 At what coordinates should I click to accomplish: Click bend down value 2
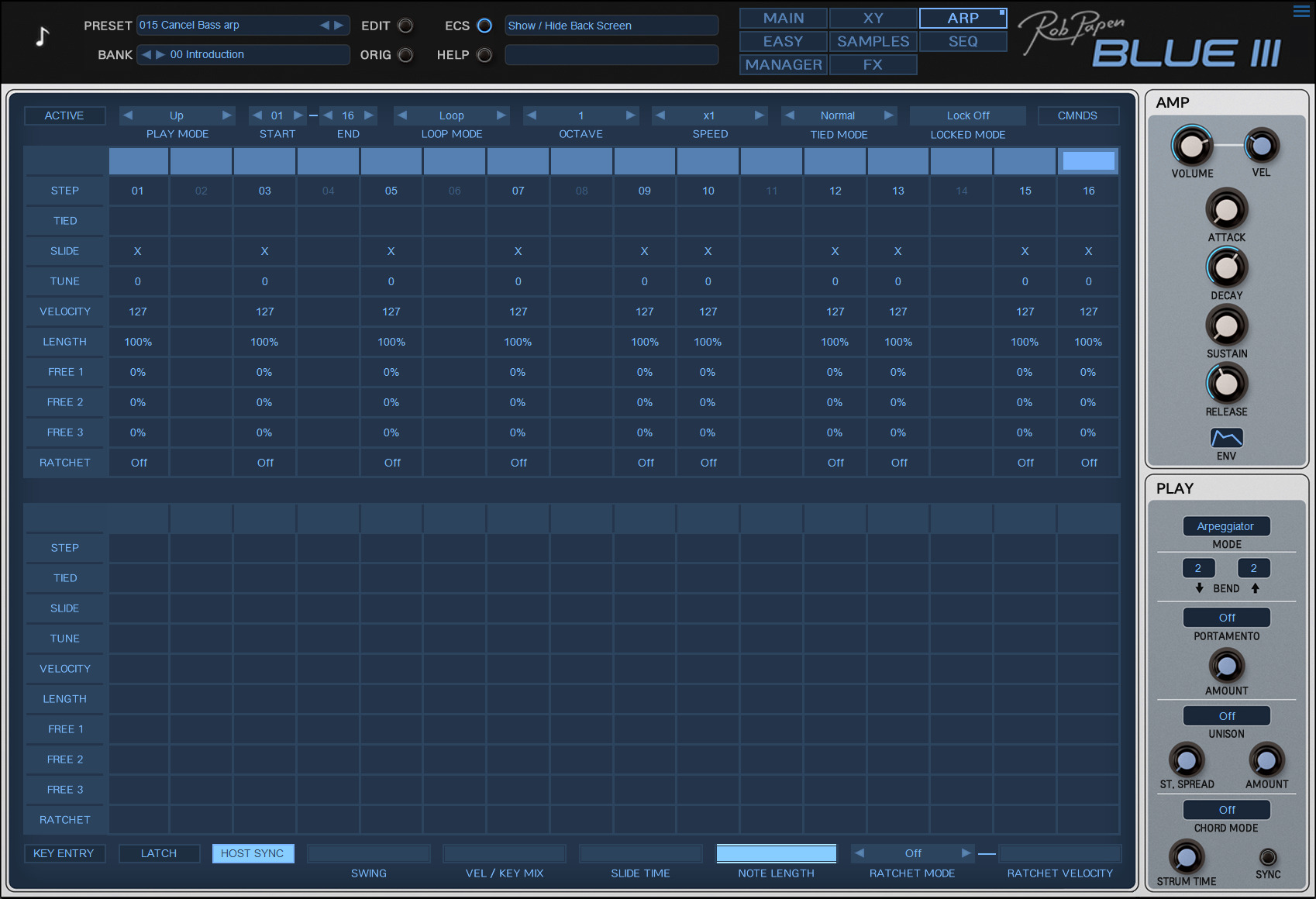pyautogui.click(x=1198, y=568)
